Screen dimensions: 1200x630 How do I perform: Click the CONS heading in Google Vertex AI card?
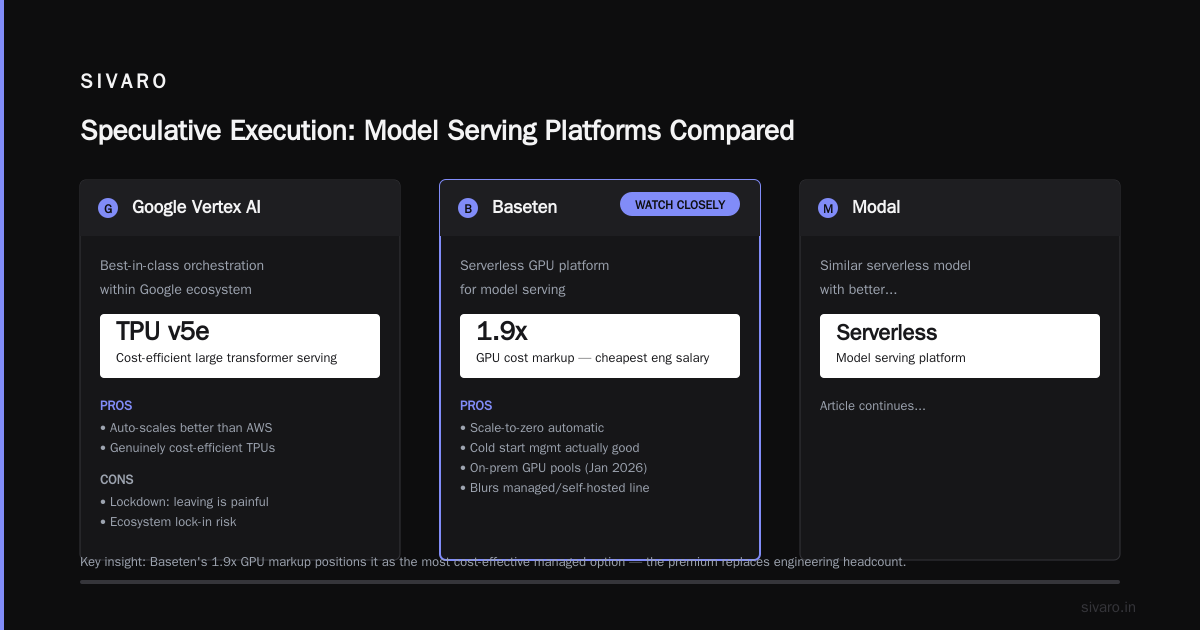point(117,480)
